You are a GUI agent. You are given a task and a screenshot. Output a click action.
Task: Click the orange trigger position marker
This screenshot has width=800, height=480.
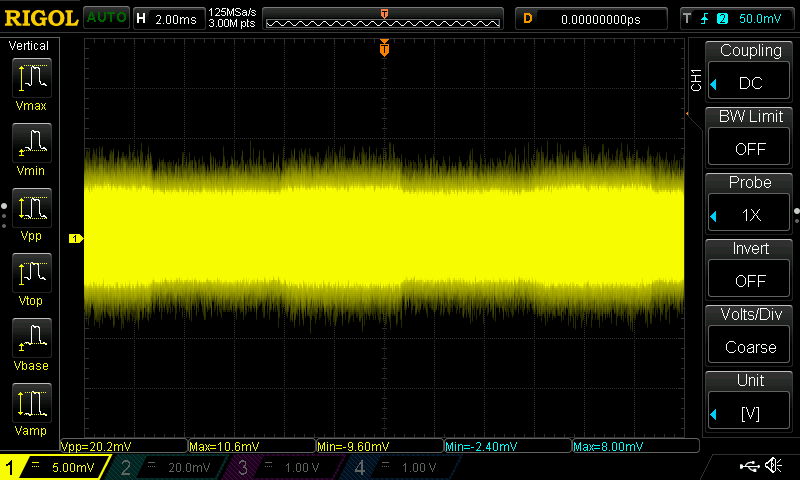coord(384,49)
